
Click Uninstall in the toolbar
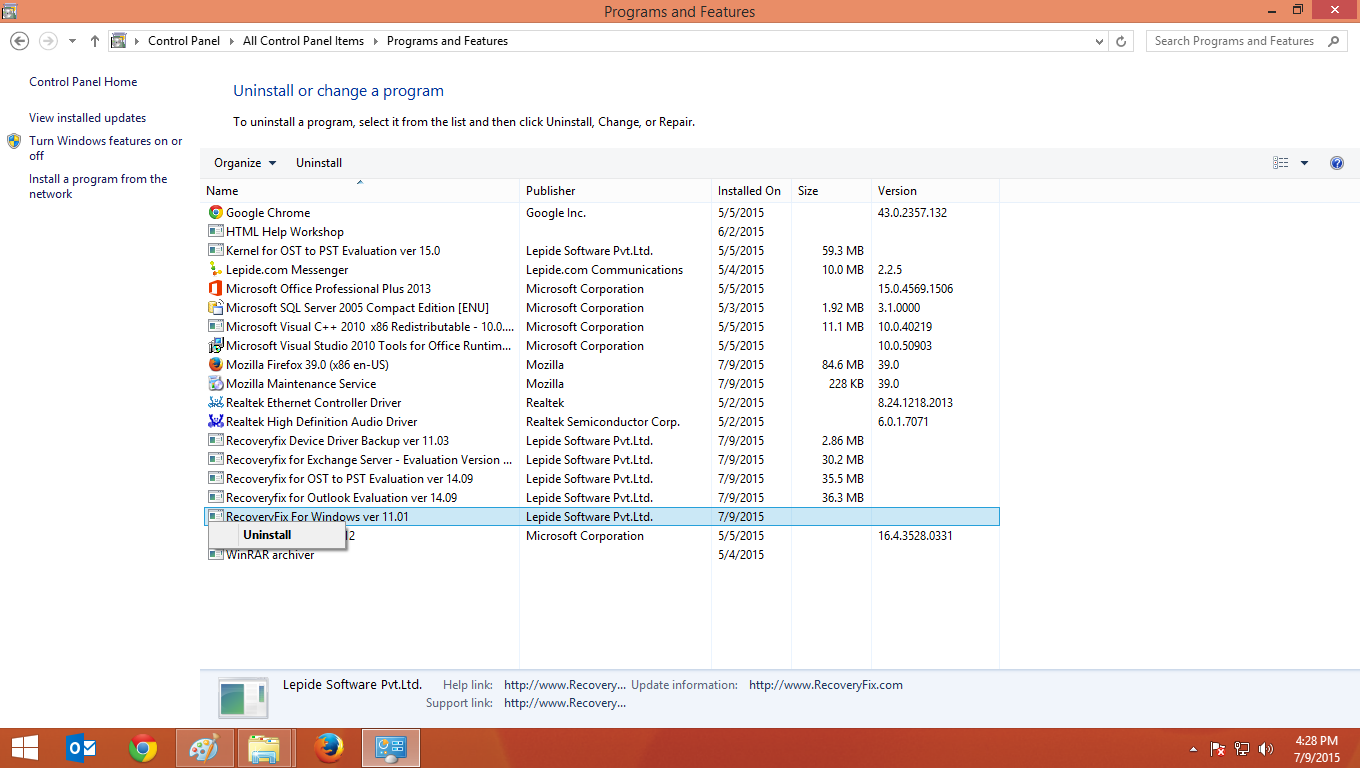pos(319,163)
